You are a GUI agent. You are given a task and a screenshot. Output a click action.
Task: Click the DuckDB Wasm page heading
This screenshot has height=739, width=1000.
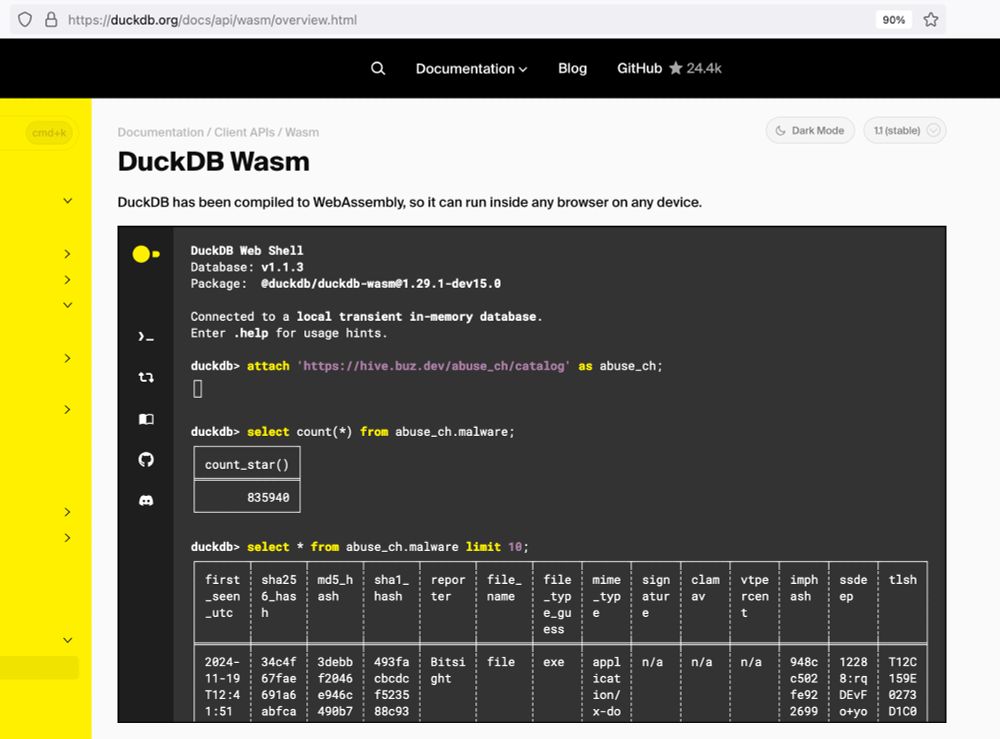[214, 162]
